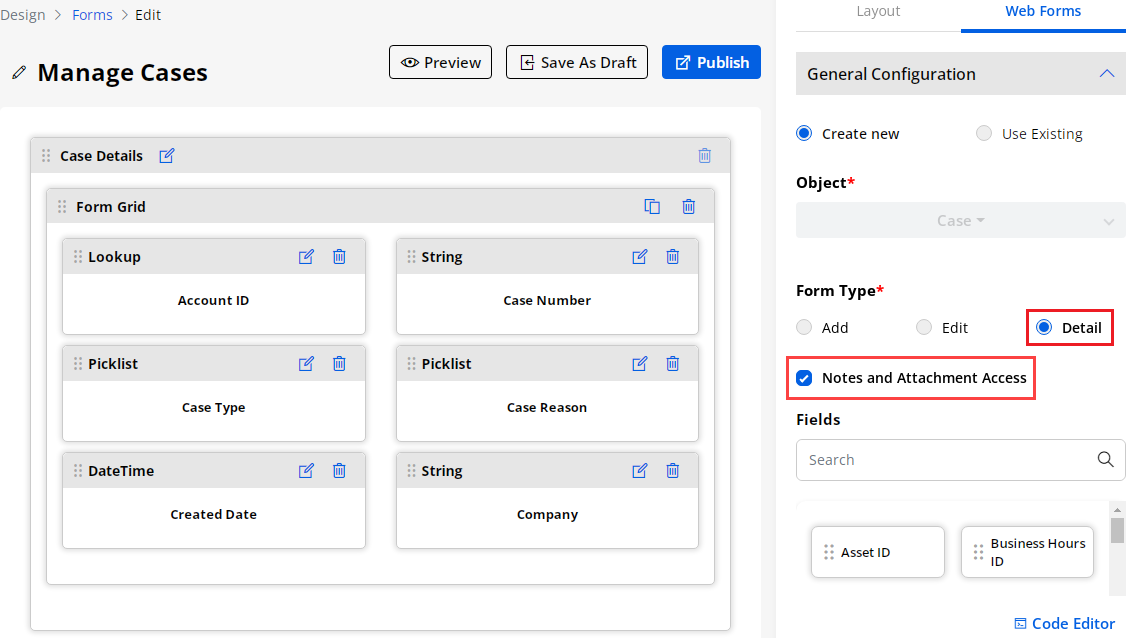Delete the Form Grid with trash icon
The height and width of the screenshot is (638, 1129).
tap(689, 207)
